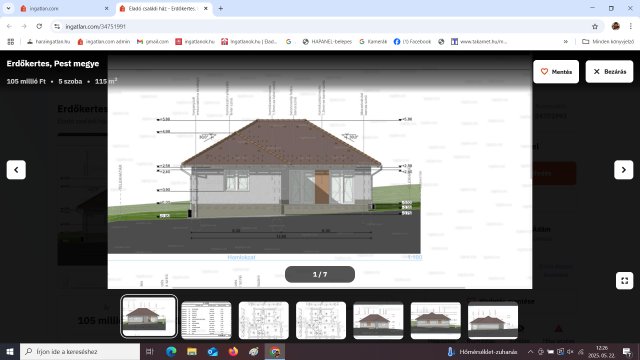The height and width of the screenshot is (360, 640).
Task: Open the gmail.com bookmark
Action: (x=153, y=42)
